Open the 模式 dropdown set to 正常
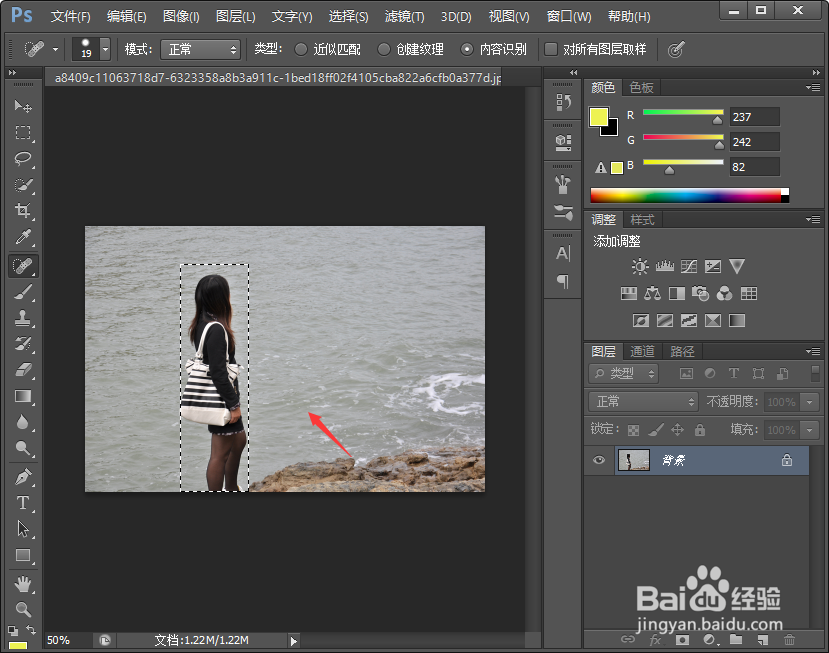This screenshot has height=653, width=829. point(200,50)
